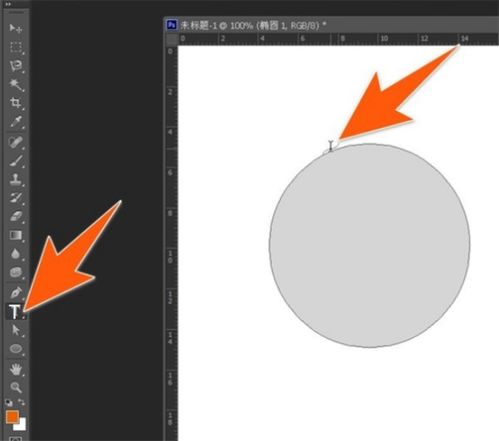Select the Ellipse shape tool
This screenshot has height=441, width=499.
point(16,349)
